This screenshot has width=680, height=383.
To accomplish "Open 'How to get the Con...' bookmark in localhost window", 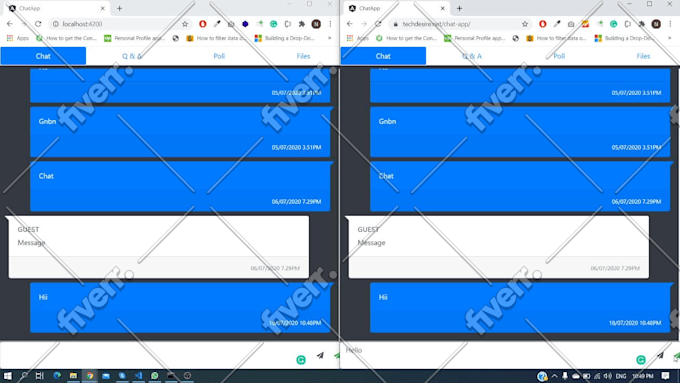I will pos(66,38).
